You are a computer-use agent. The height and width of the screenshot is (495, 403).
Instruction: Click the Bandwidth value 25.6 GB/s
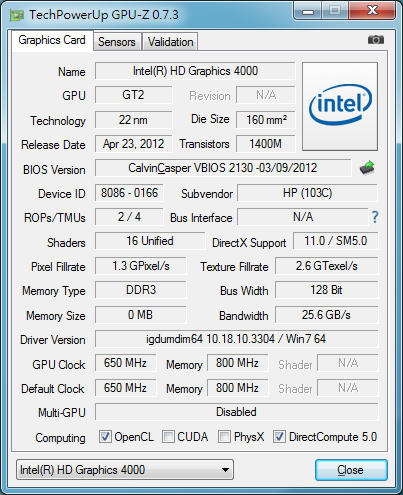click(327, 315)
